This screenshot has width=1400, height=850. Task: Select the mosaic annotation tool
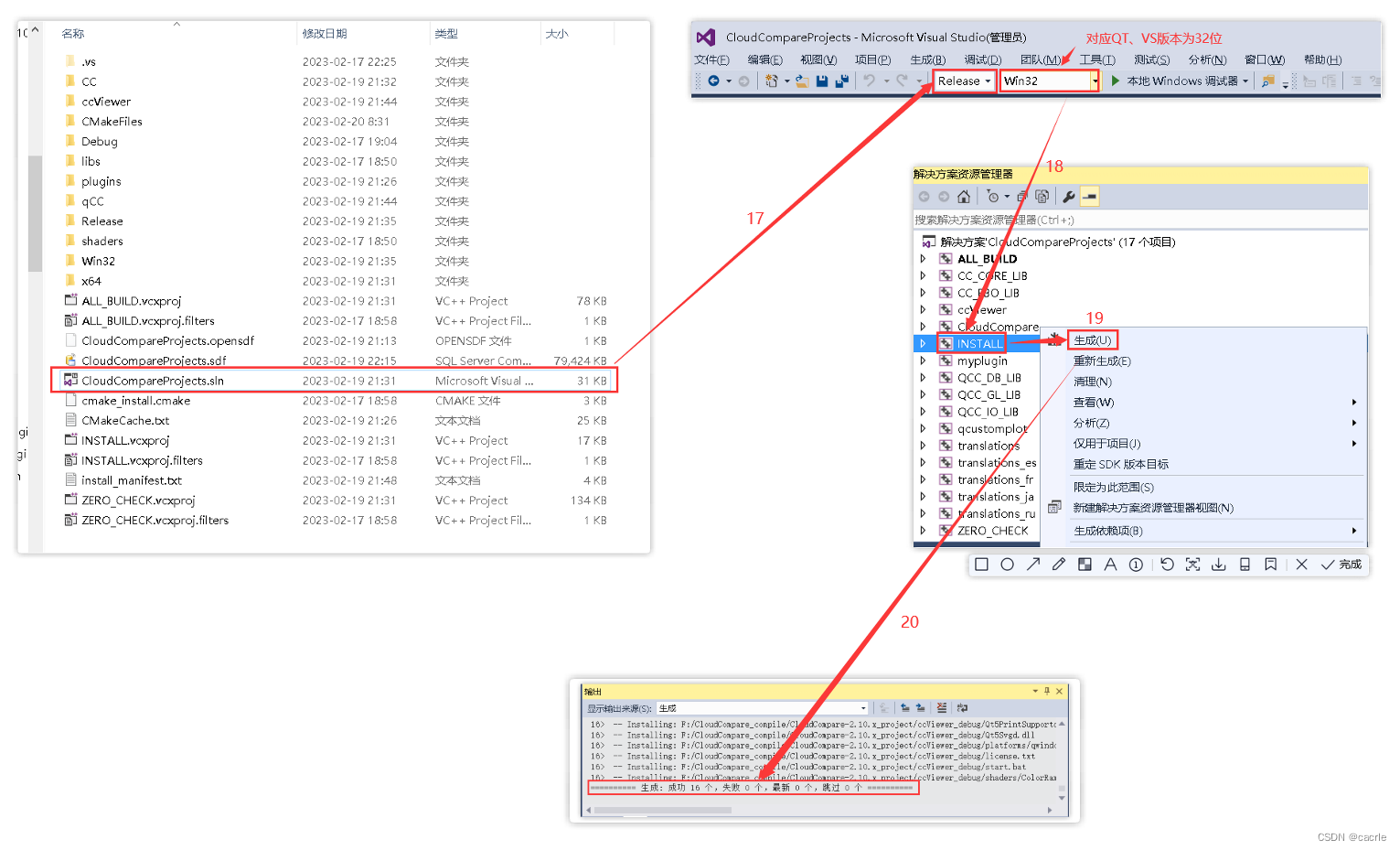point(1085,565)
